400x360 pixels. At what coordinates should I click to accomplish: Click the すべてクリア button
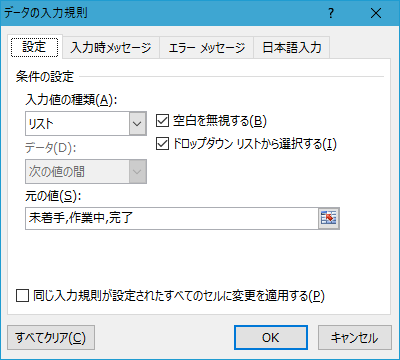click(51, 338)
